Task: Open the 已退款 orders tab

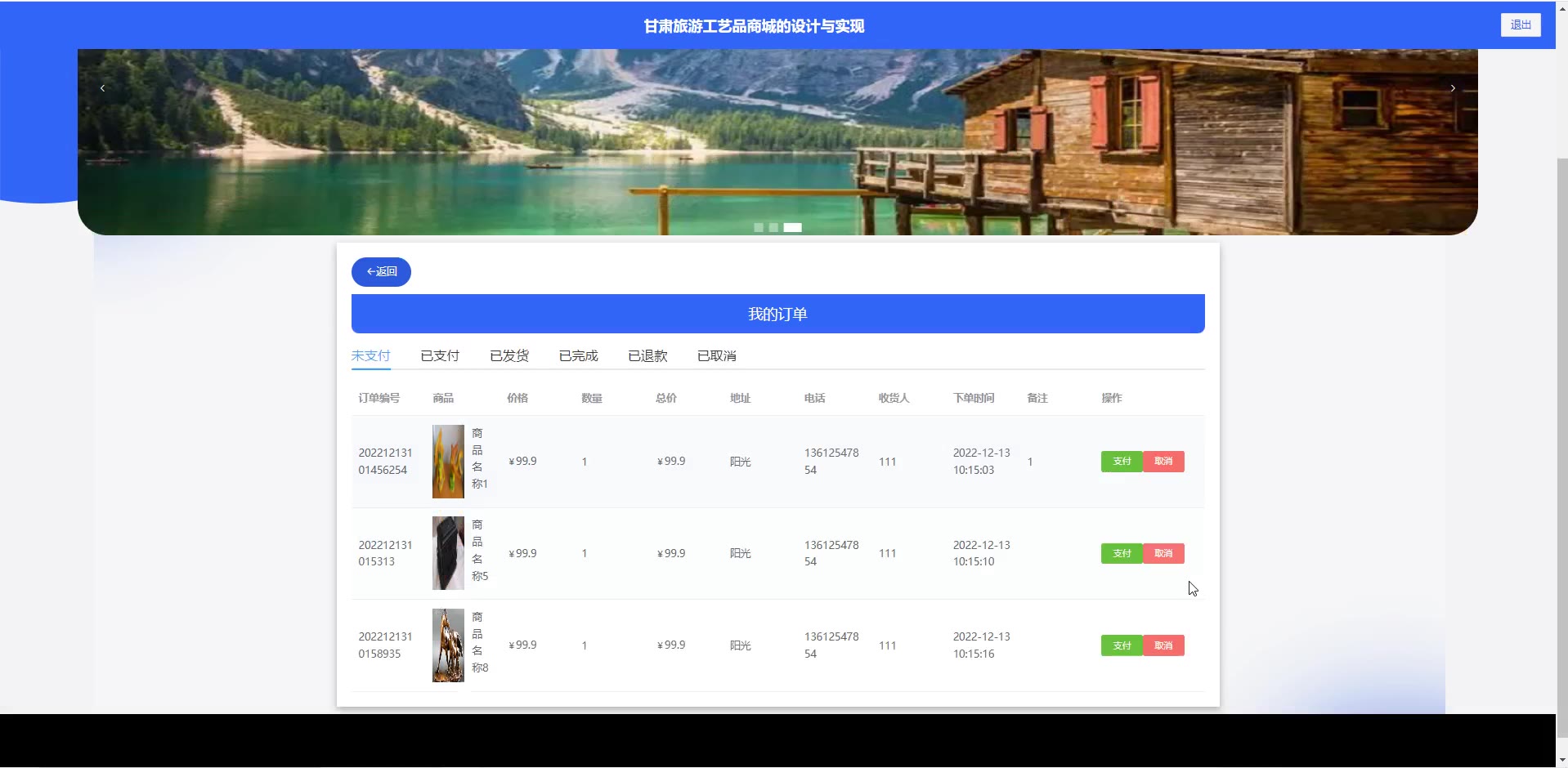Action: click(648, 356)
